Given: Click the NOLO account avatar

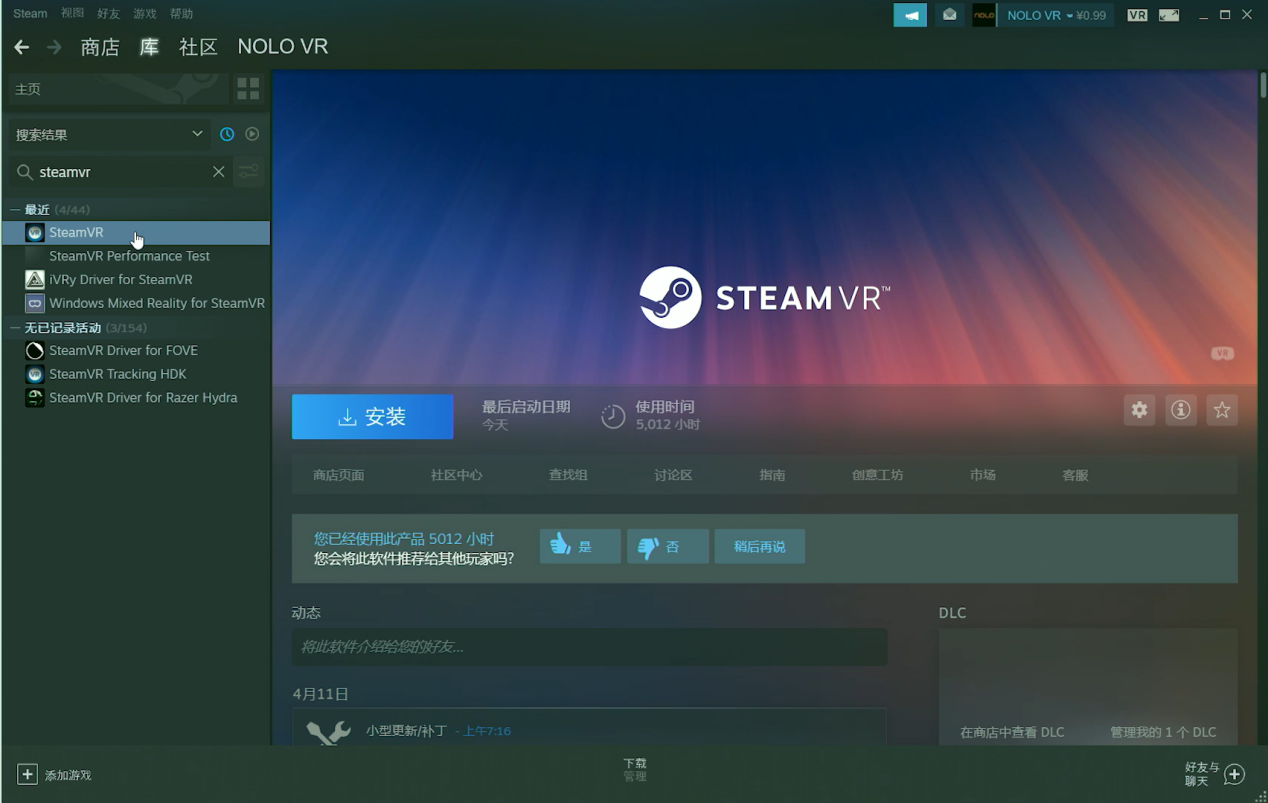Looking at the screenshot, I should tap(984, 15).
